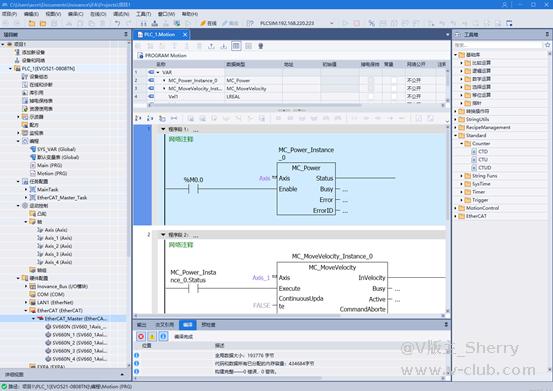The height and width of the screenshot is (391, 553).
Task: Expand the EtherCAT_Master_Task tree node
Action: (26, 197)
